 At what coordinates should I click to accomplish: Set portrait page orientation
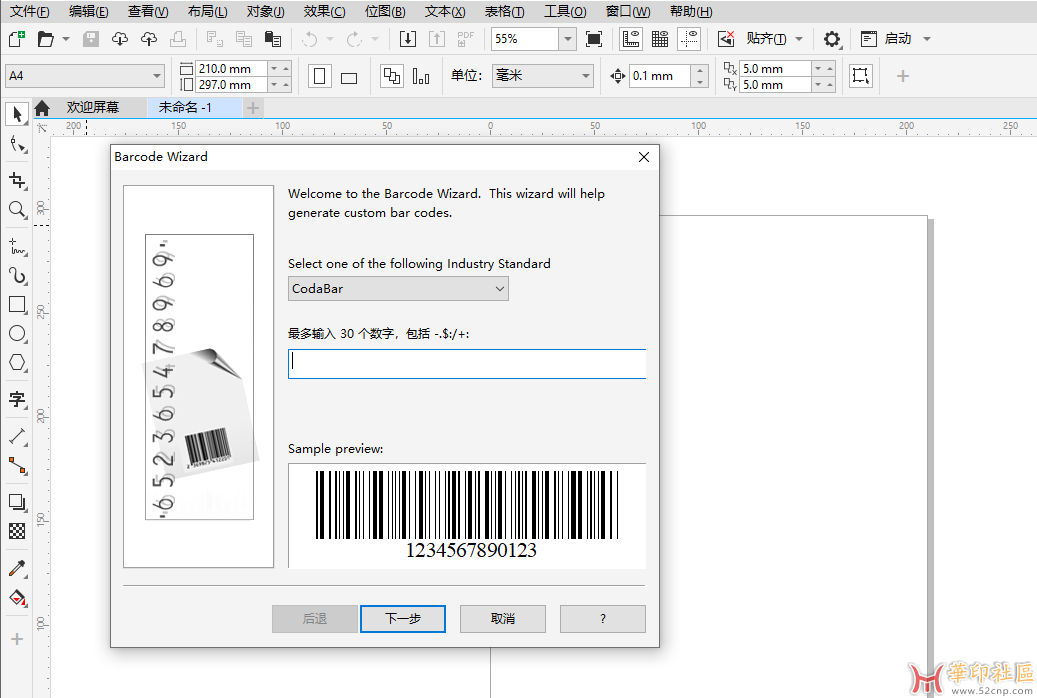tap(319, 76)
